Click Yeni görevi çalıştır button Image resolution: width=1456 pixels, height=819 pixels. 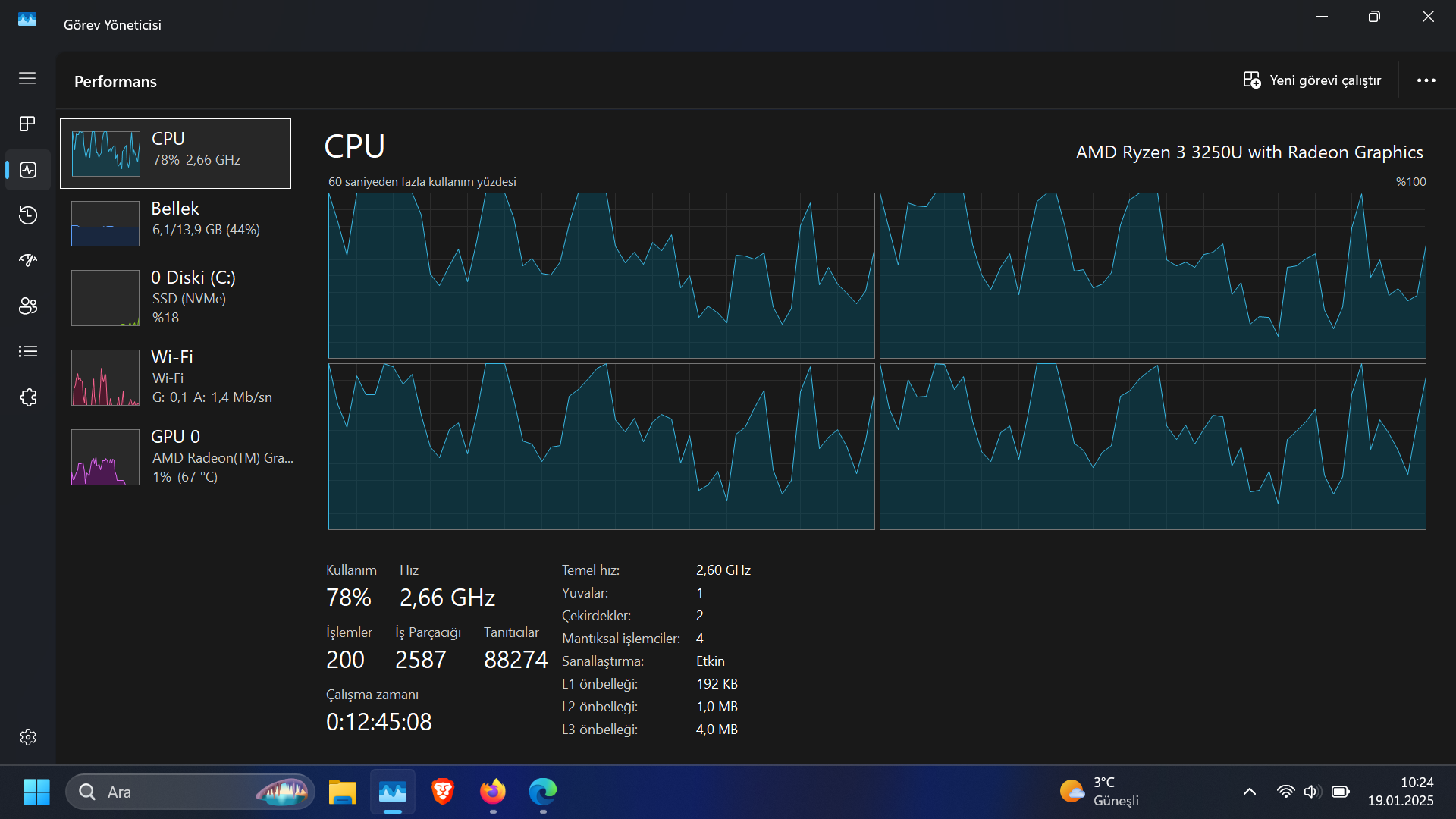pyautogui.click(x=1312, y=80)
